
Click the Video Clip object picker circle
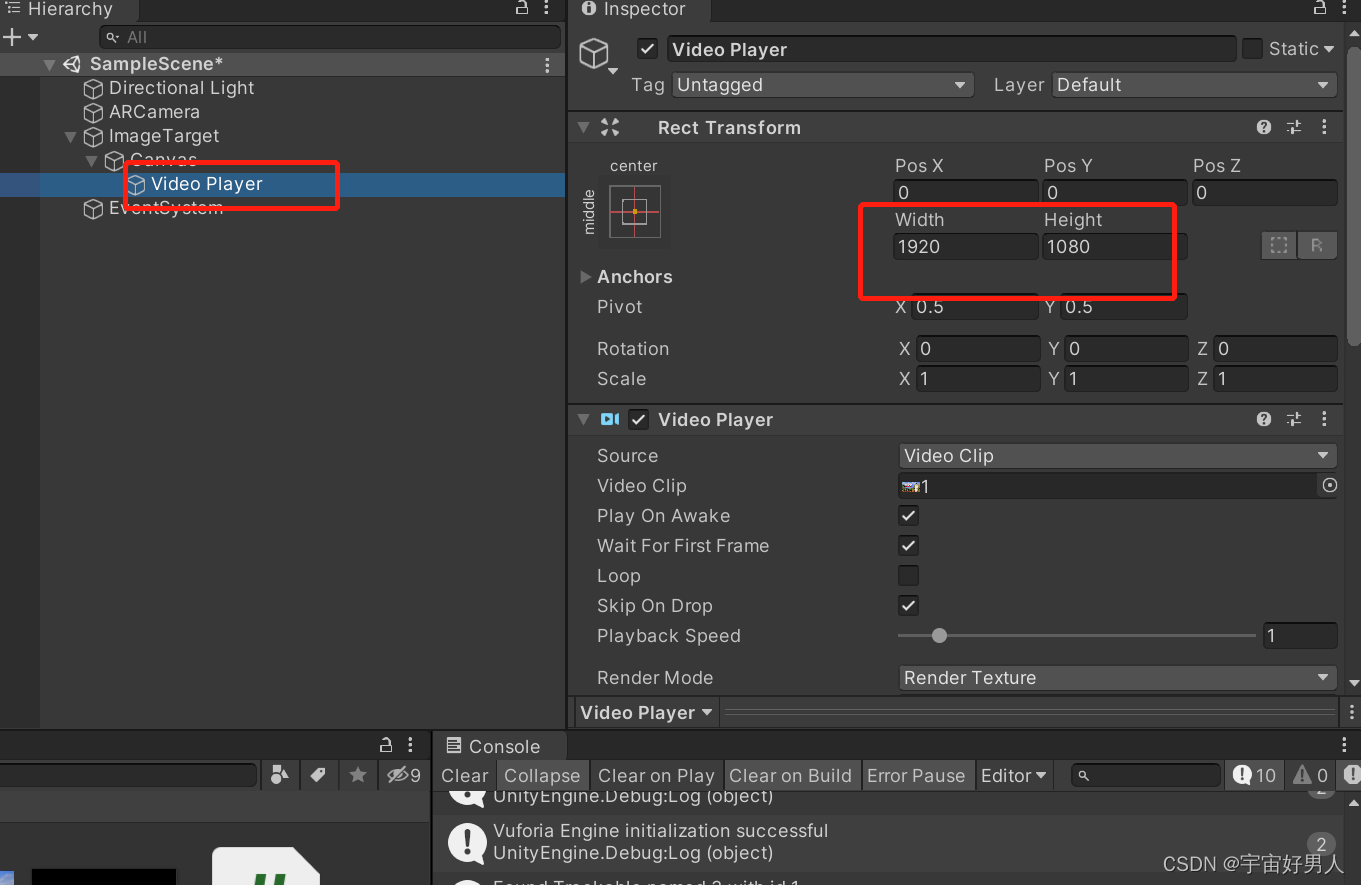tap(1329, 485)
